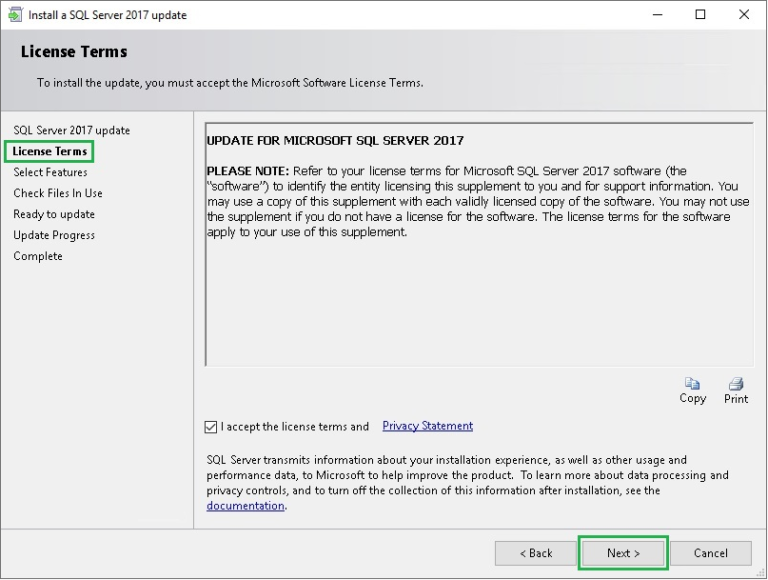Minimize the installer window

[x=657, y=15]
